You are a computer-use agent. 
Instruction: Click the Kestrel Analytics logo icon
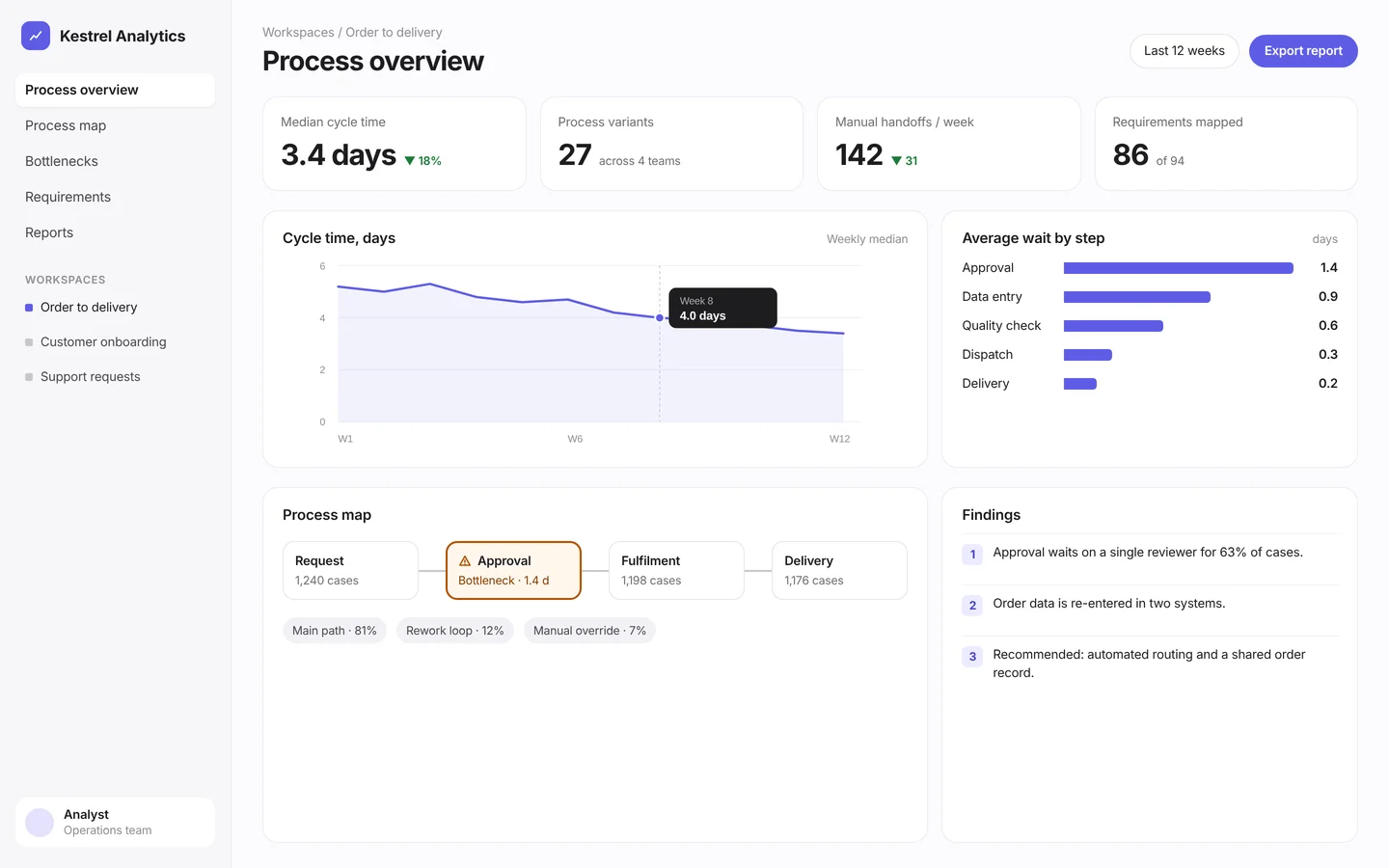[36, 36]
